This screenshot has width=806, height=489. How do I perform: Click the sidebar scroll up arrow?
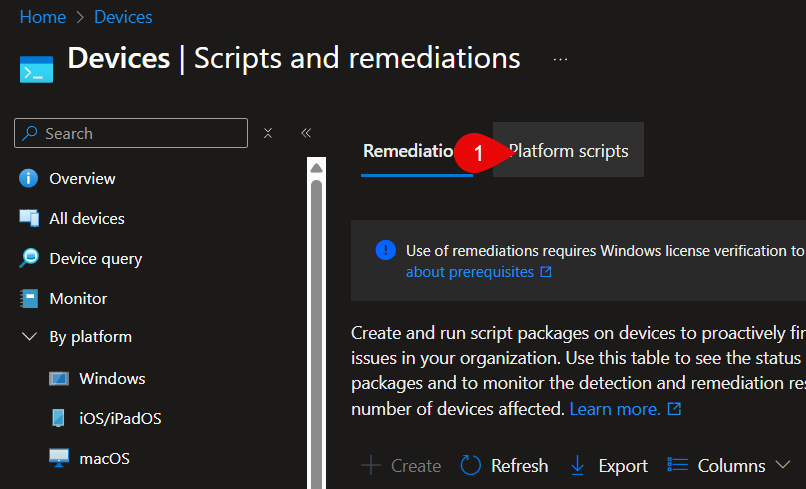coord(316,167)
